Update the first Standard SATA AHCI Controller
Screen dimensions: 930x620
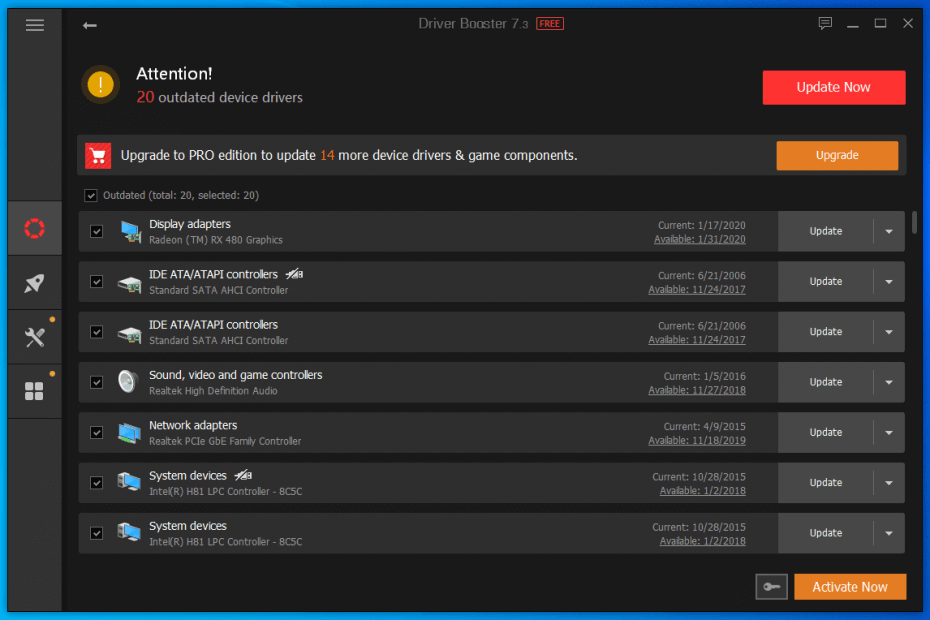(826, 282)
